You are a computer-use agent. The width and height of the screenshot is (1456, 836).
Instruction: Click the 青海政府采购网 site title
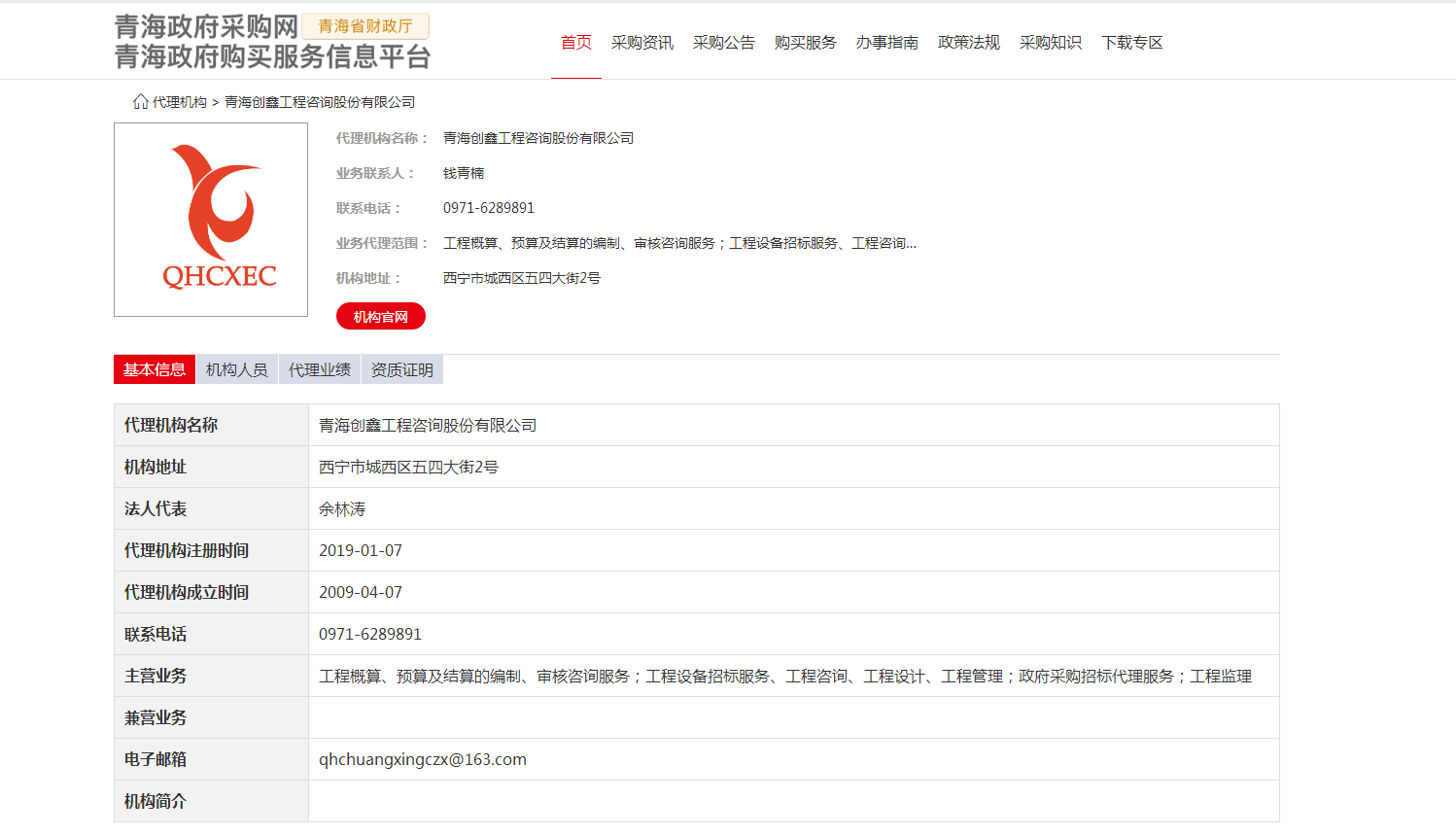point(206,27)
